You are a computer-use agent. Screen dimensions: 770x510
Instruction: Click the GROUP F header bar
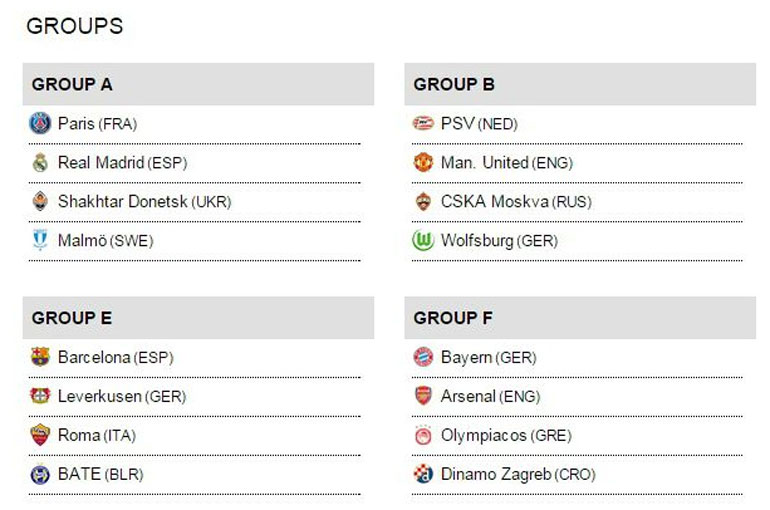[x=580, y=318]
